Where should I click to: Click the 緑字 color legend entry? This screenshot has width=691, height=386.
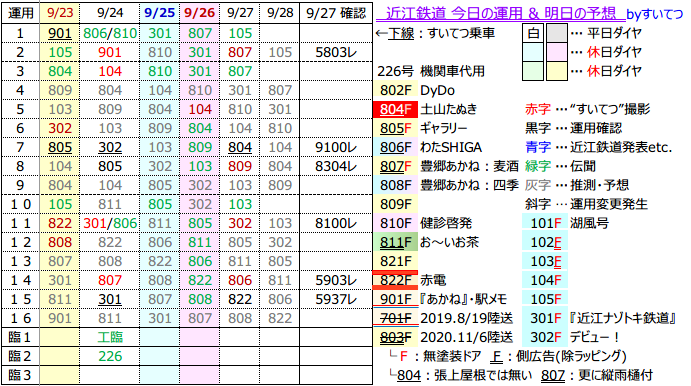[538, 166]
